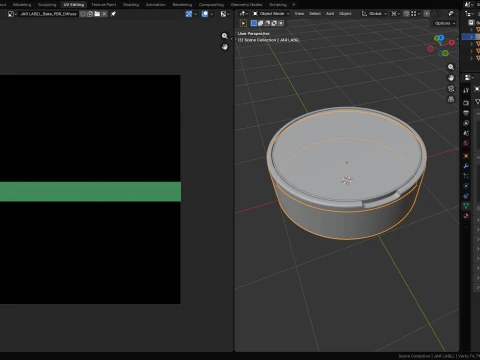The image size is (480, 360).
Task: Toggle the image pin icon
Action: click(x=113, y=14)
